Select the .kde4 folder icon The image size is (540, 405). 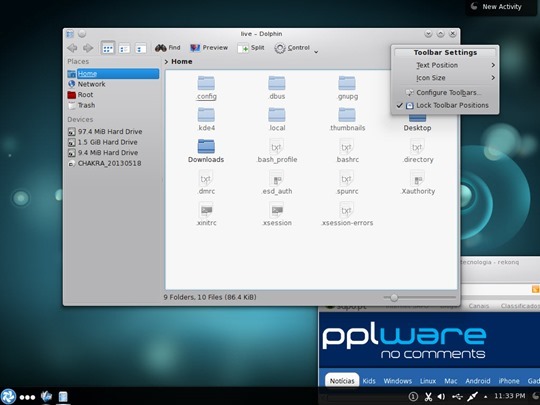pyautogui.click(x=206, y=115)
